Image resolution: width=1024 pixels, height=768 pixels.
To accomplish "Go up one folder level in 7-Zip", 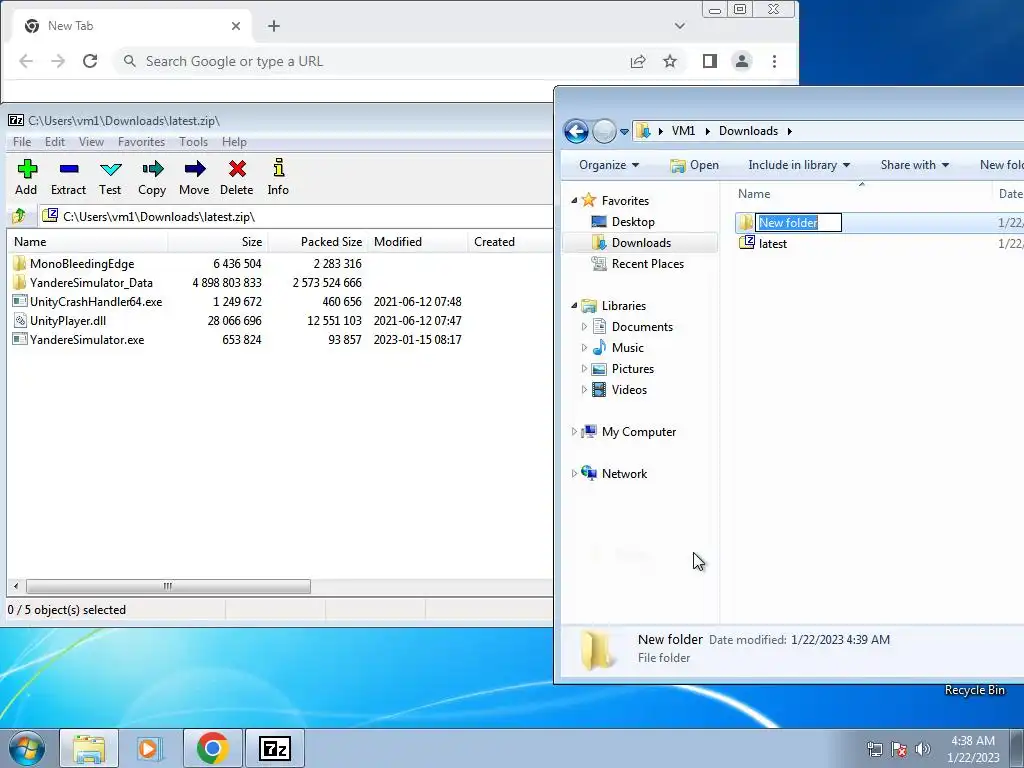I will (19, 216).
